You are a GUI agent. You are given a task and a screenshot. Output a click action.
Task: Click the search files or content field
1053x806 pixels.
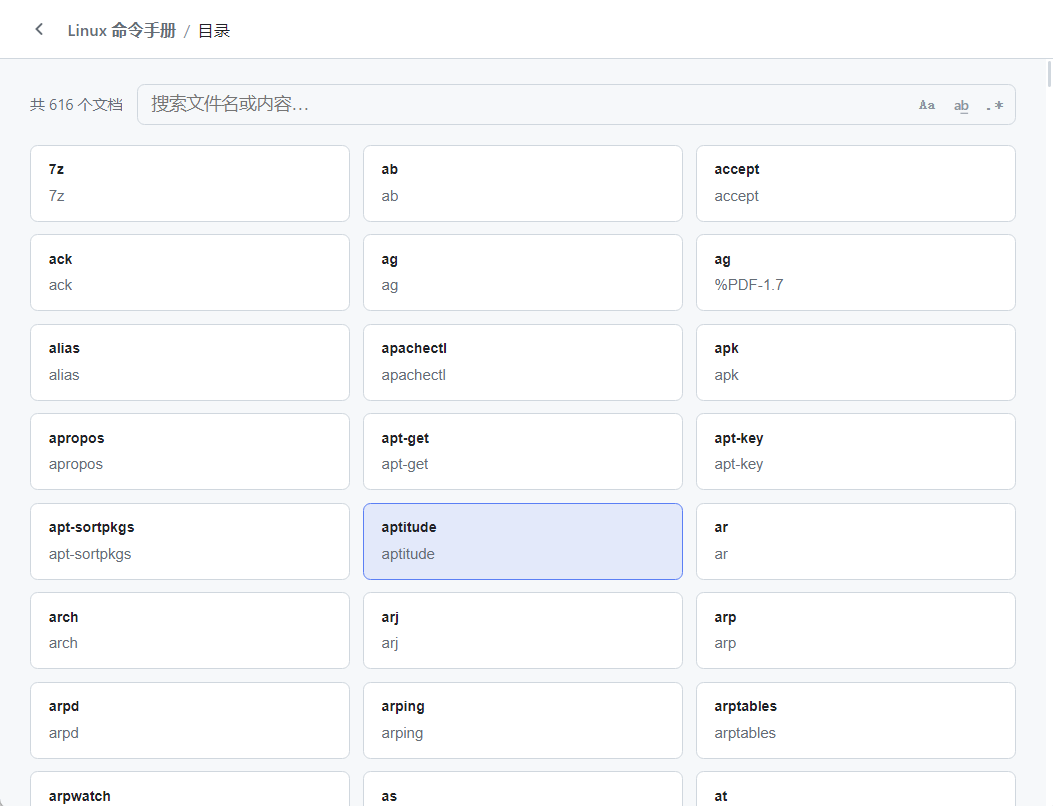(x=520, y=104)
